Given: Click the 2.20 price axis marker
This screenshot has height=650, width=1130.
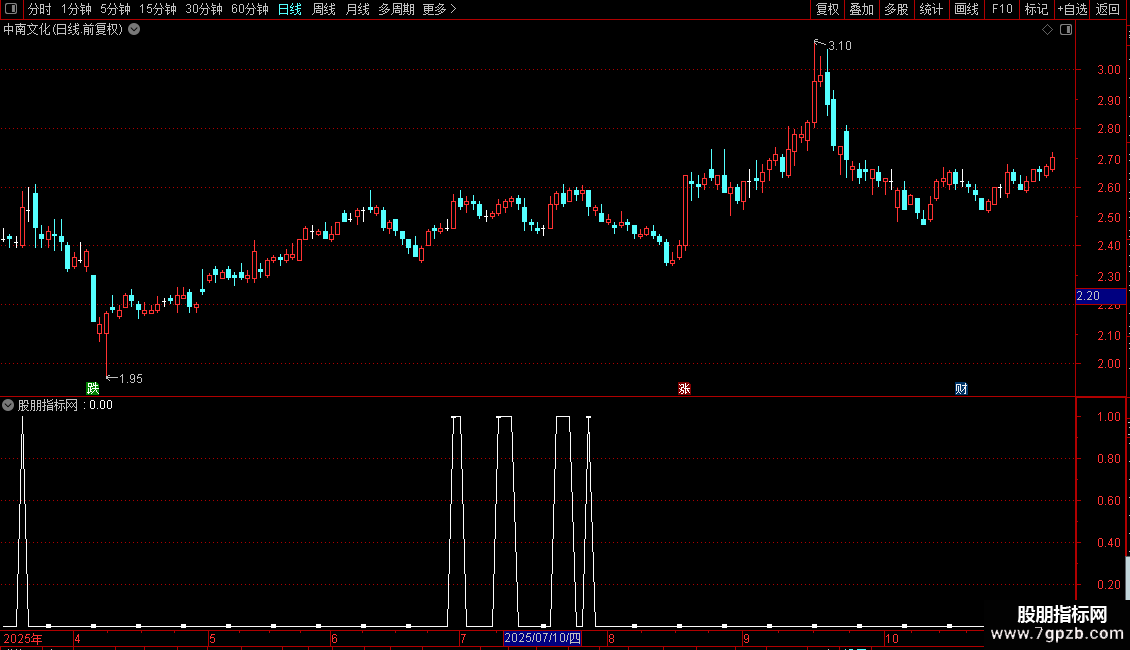Looking at the screenshot, I should click(1100, 296).
